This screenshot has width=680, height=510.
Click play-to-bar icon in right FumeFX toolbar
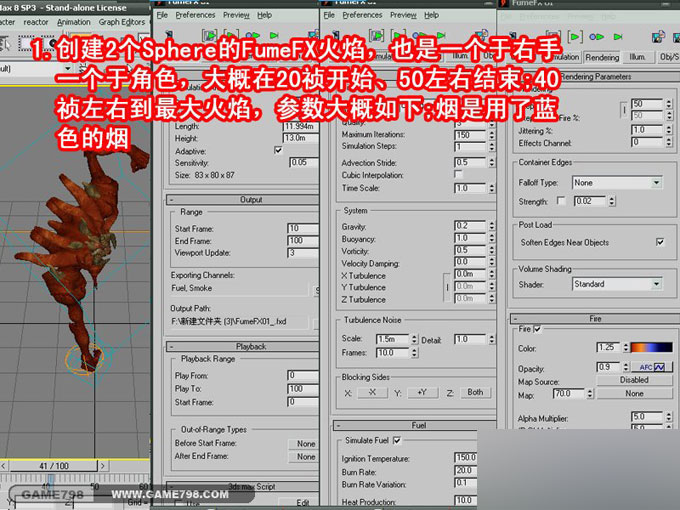[x=618, y=37]
